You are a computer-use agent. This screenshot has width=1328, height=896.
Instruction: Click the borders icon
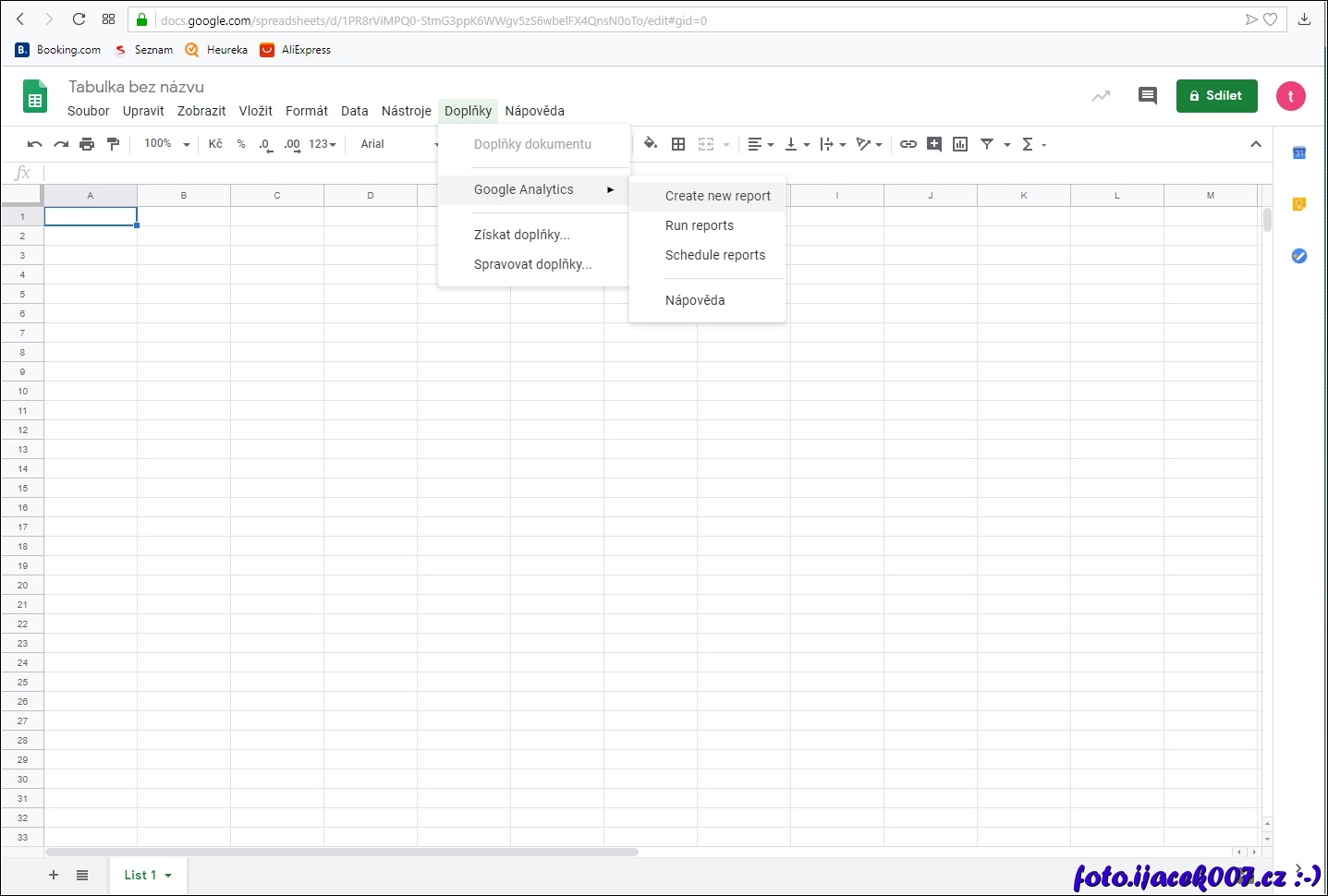coord(678,144)
